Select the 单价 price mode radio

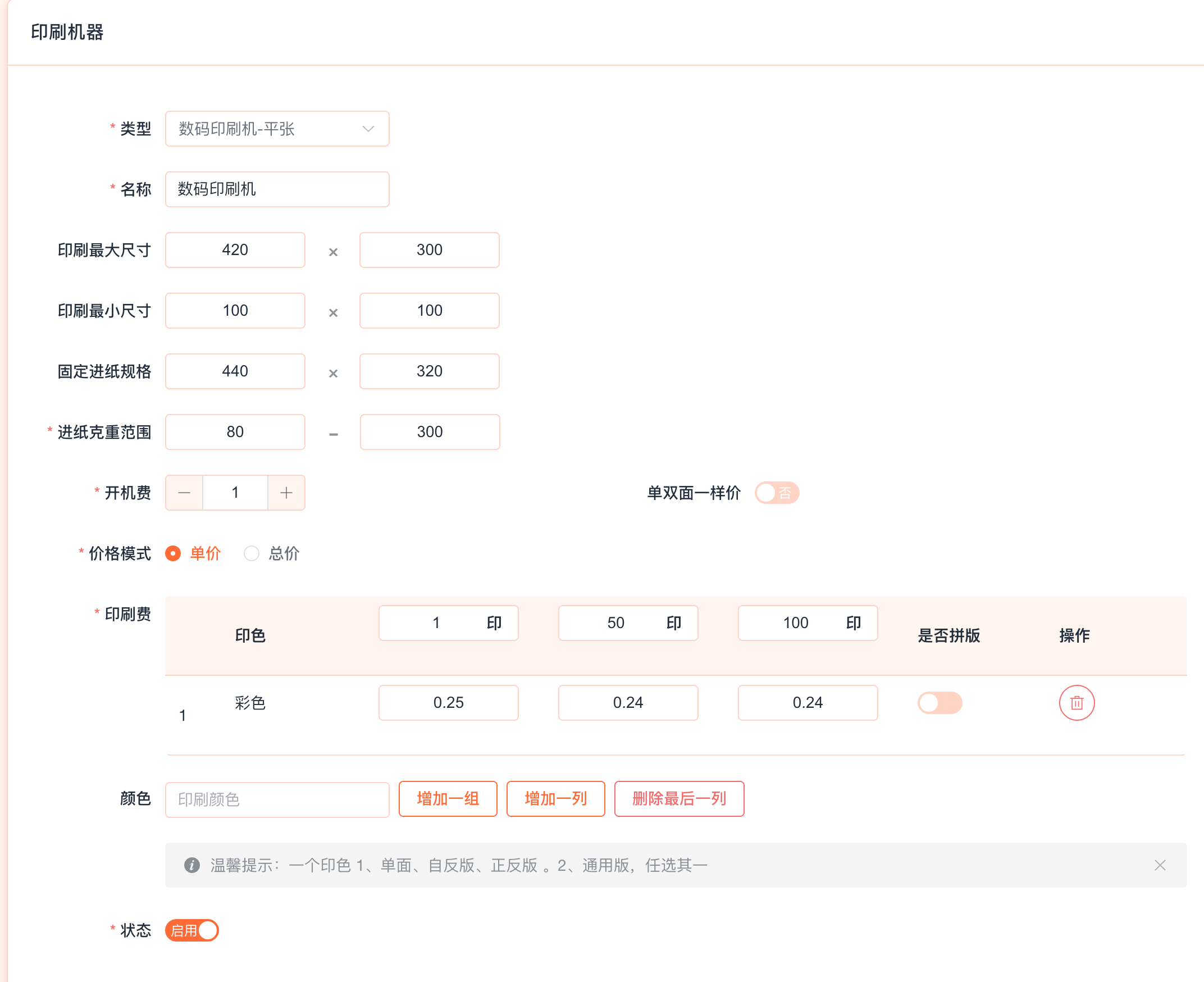click(173, 553)
